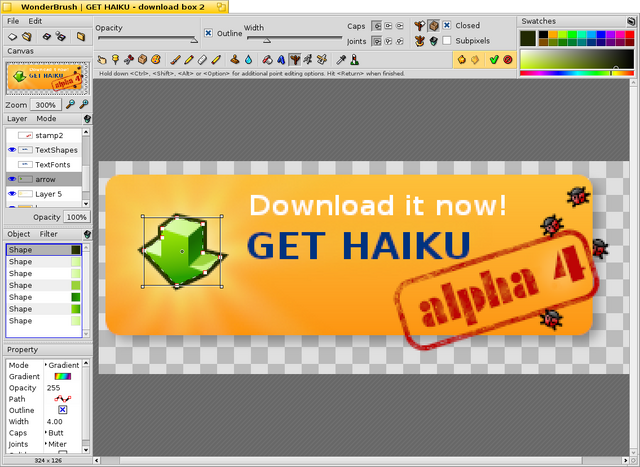640x467 pixels.
Task: Save the document with floppy icon
Action: [x=47, y=37]
